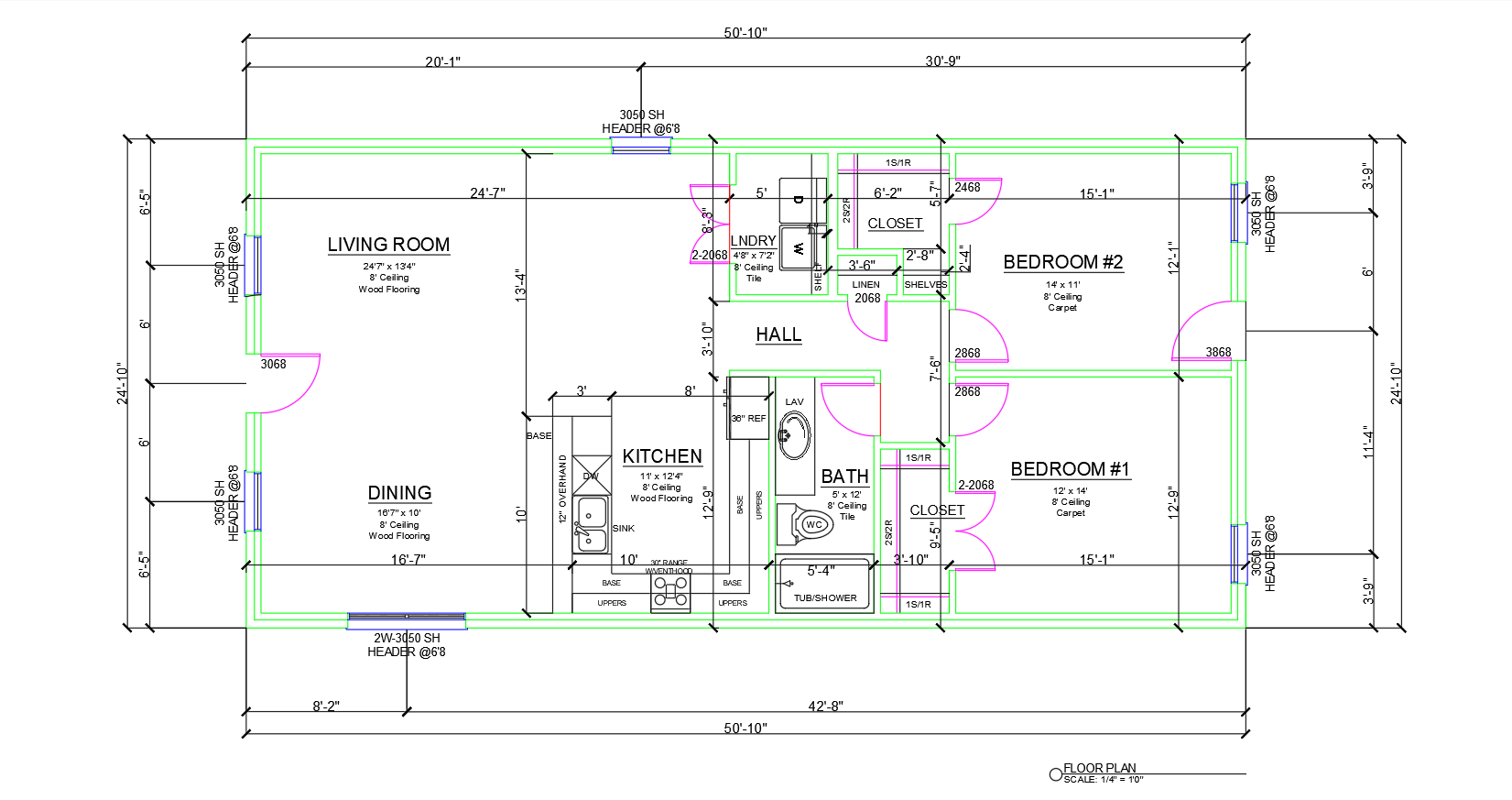Click the SHELVES label
Viewport: 1512px width, 800px height.
click(926, 284)
